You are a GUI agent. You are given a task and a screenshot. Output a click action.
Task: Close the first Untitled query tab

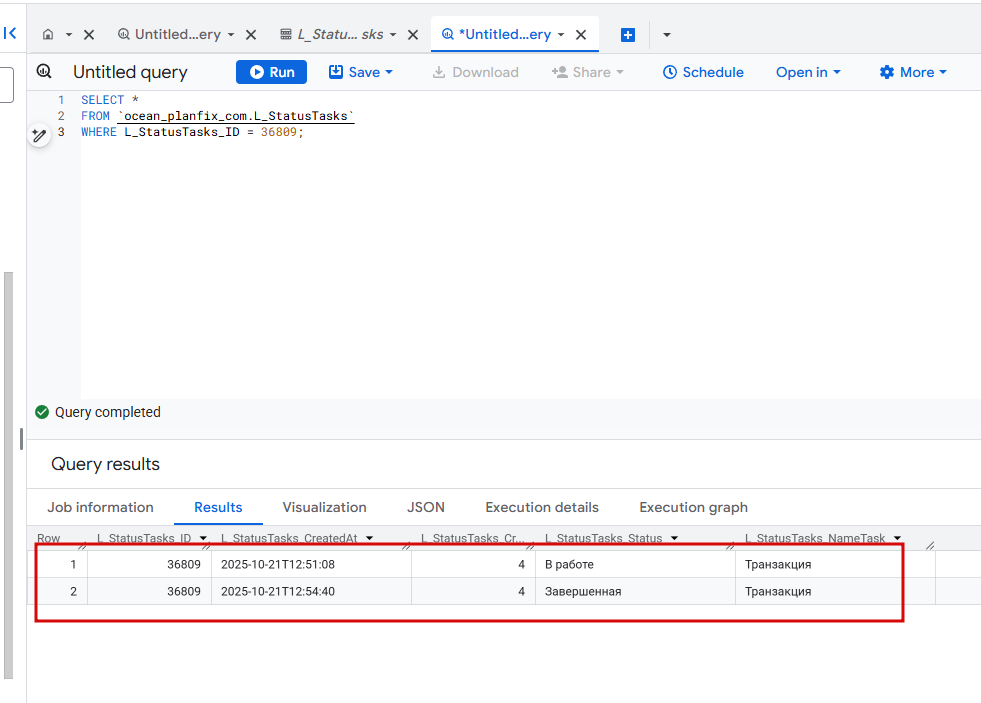pyautogui.click(x=251, y=35)
